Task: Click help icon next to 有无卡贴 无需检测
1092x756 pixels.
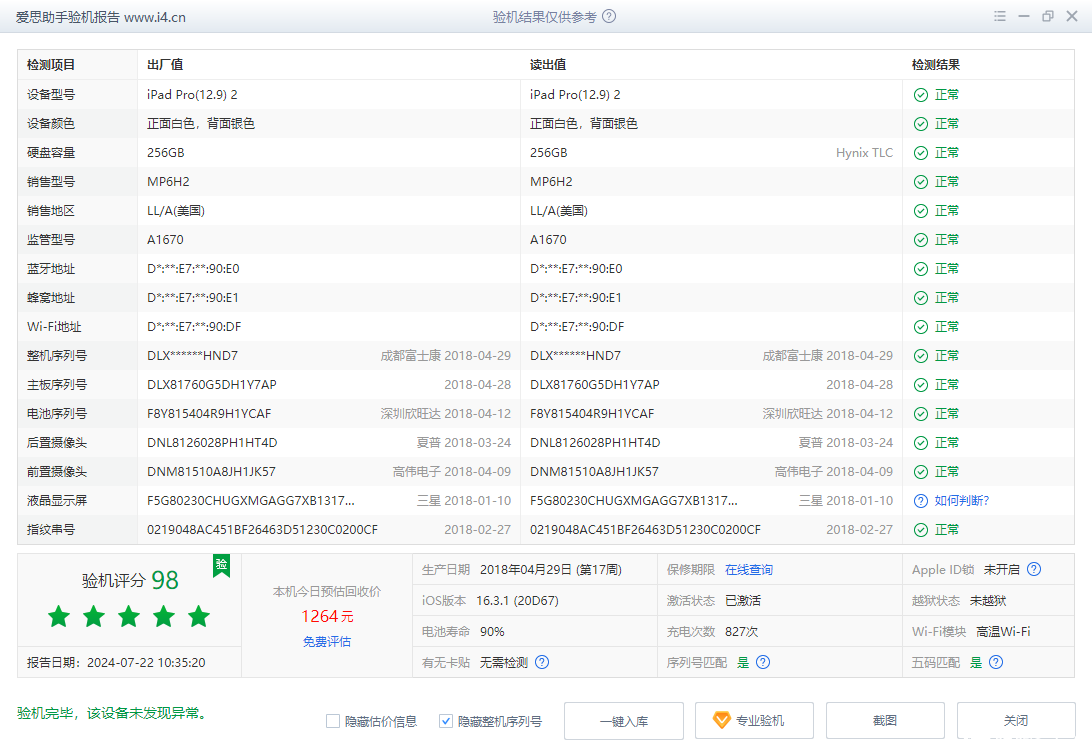Action: 542,662
